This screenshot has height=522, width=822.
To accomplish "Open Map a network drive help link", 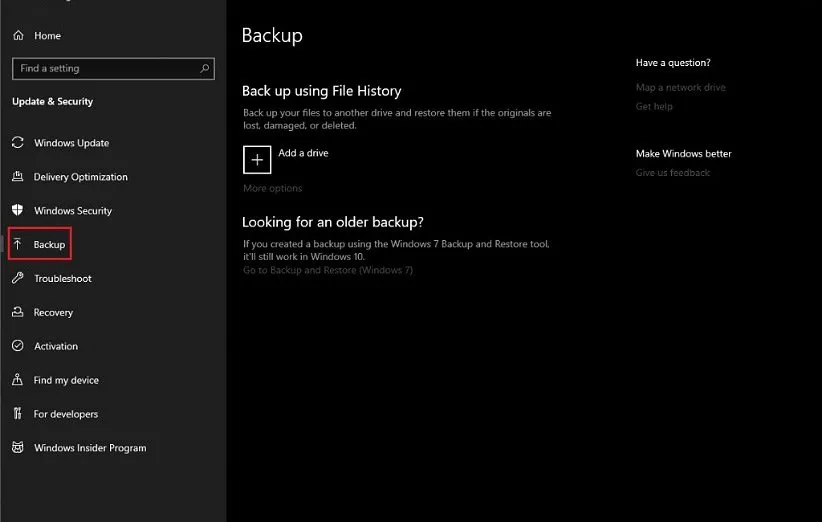I will 680,88.
